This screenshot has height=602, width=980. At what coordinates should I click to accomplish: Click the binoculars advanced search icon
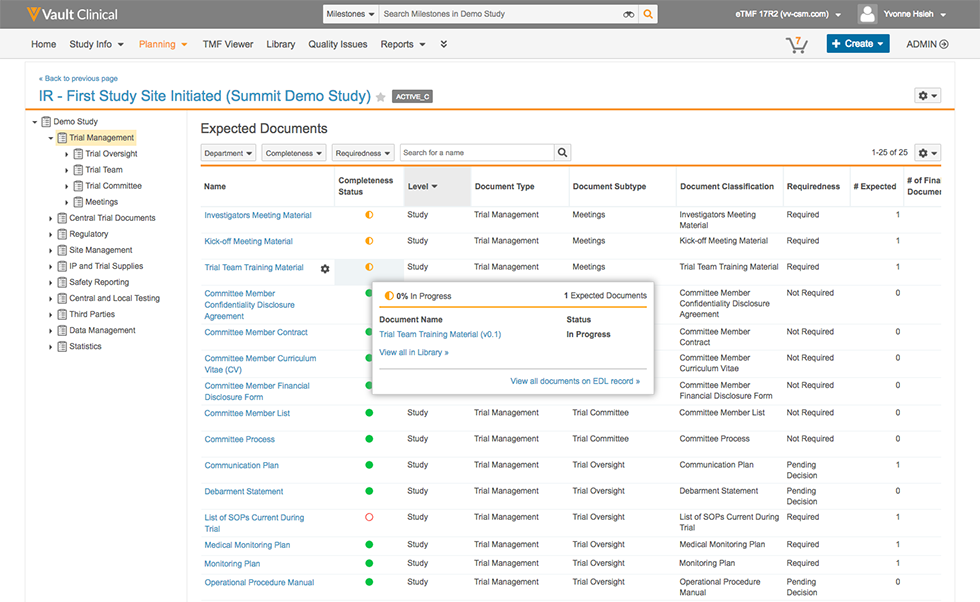[629, 15]
